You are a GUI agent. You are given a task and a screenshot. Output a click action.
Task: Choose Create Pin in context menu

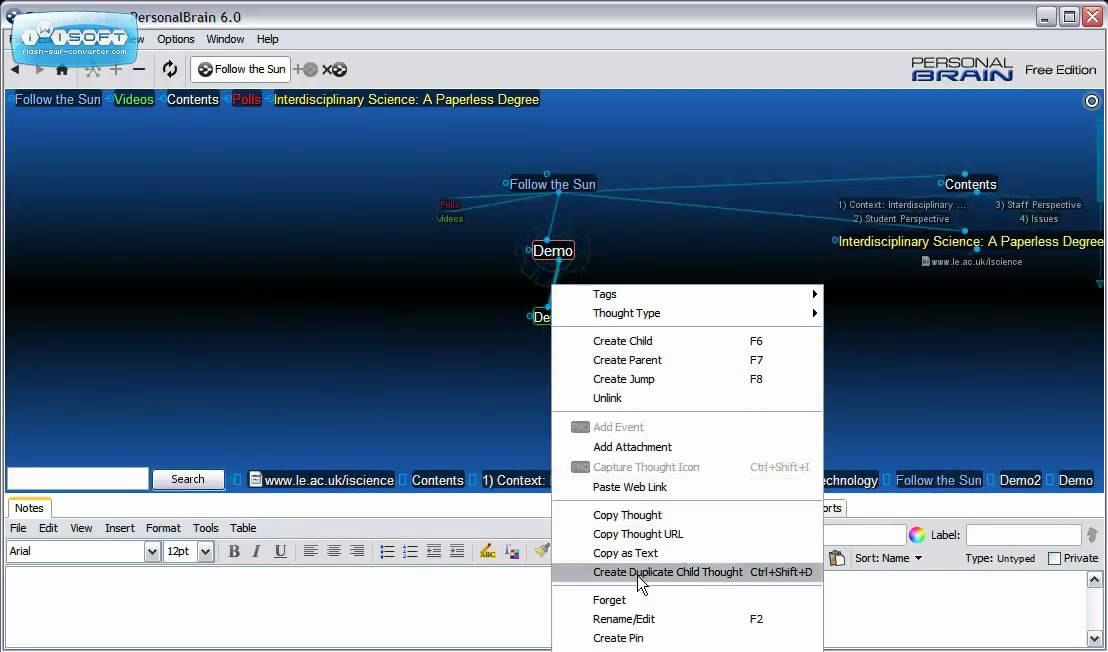[x=687, y=638]
